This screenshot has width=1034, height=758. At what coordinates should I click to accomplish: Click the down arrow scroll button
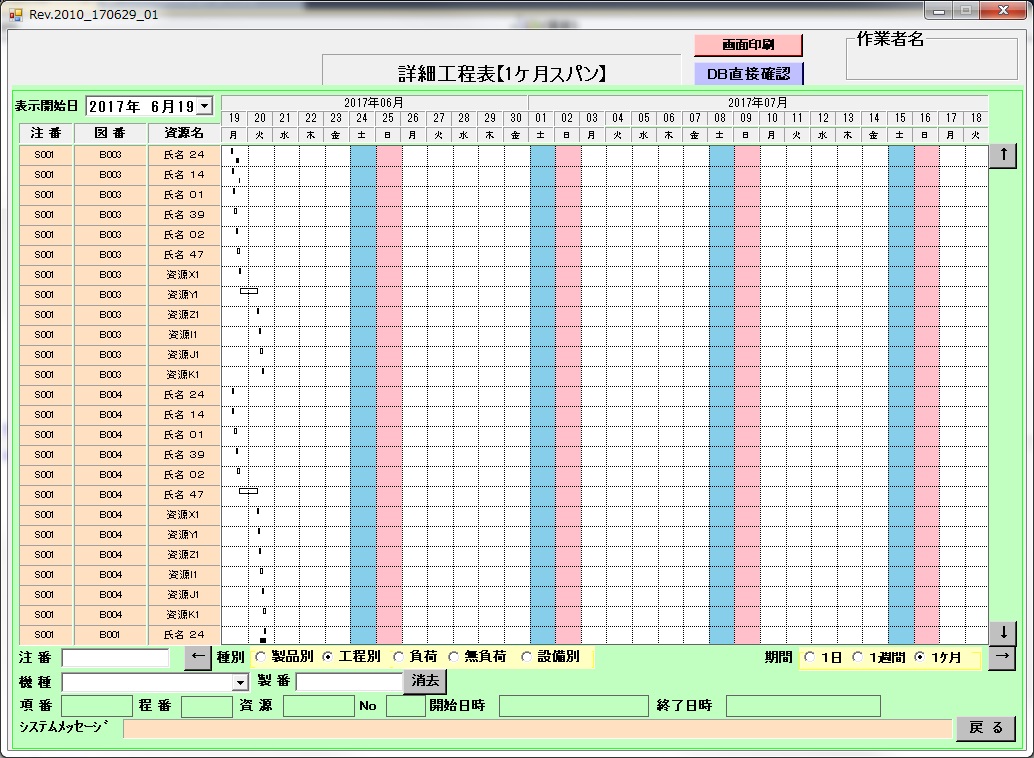pyautogui.click(x=1002, y=633)
